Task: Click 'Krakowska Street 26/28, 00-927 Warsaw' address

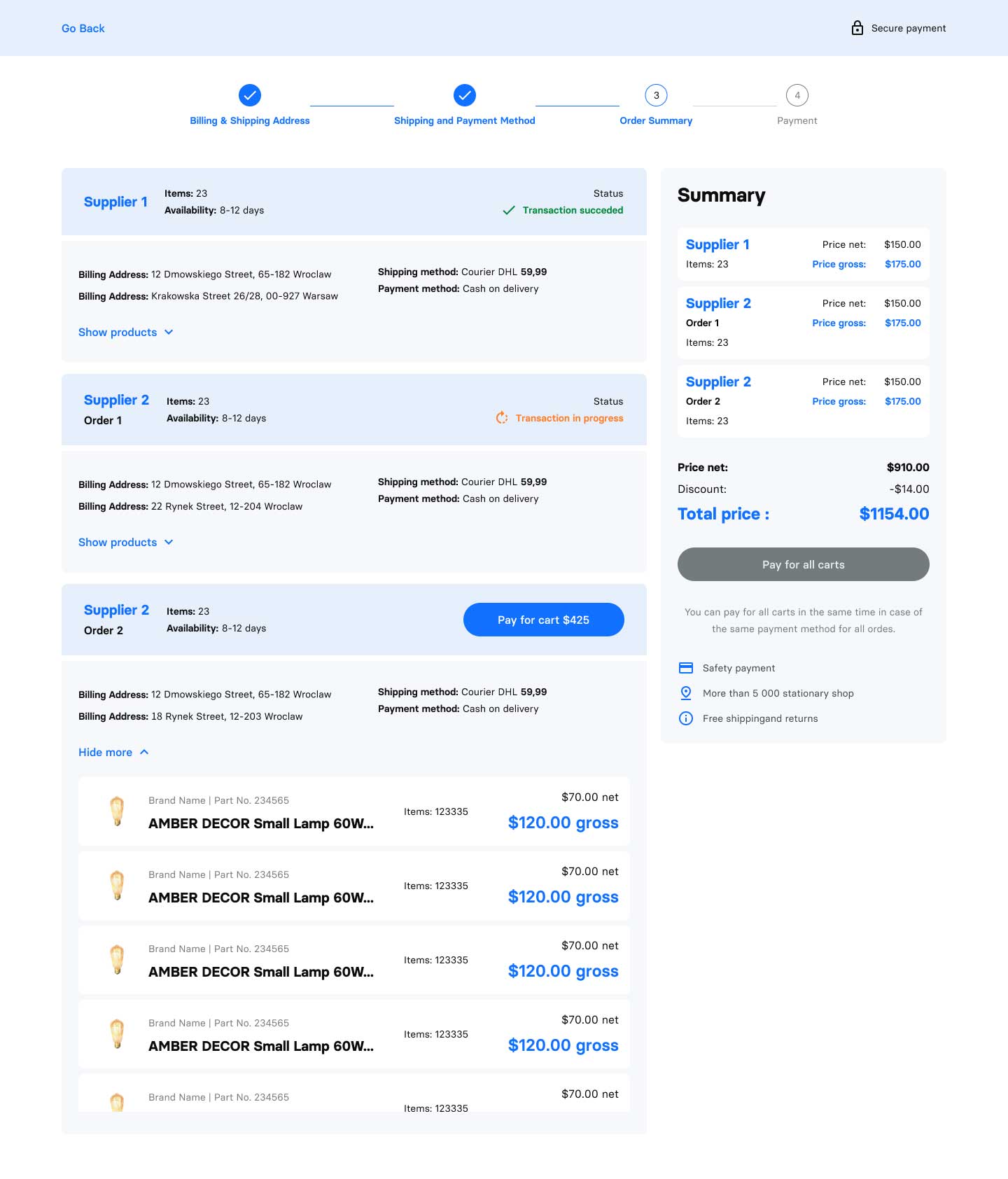Action: 244,296
